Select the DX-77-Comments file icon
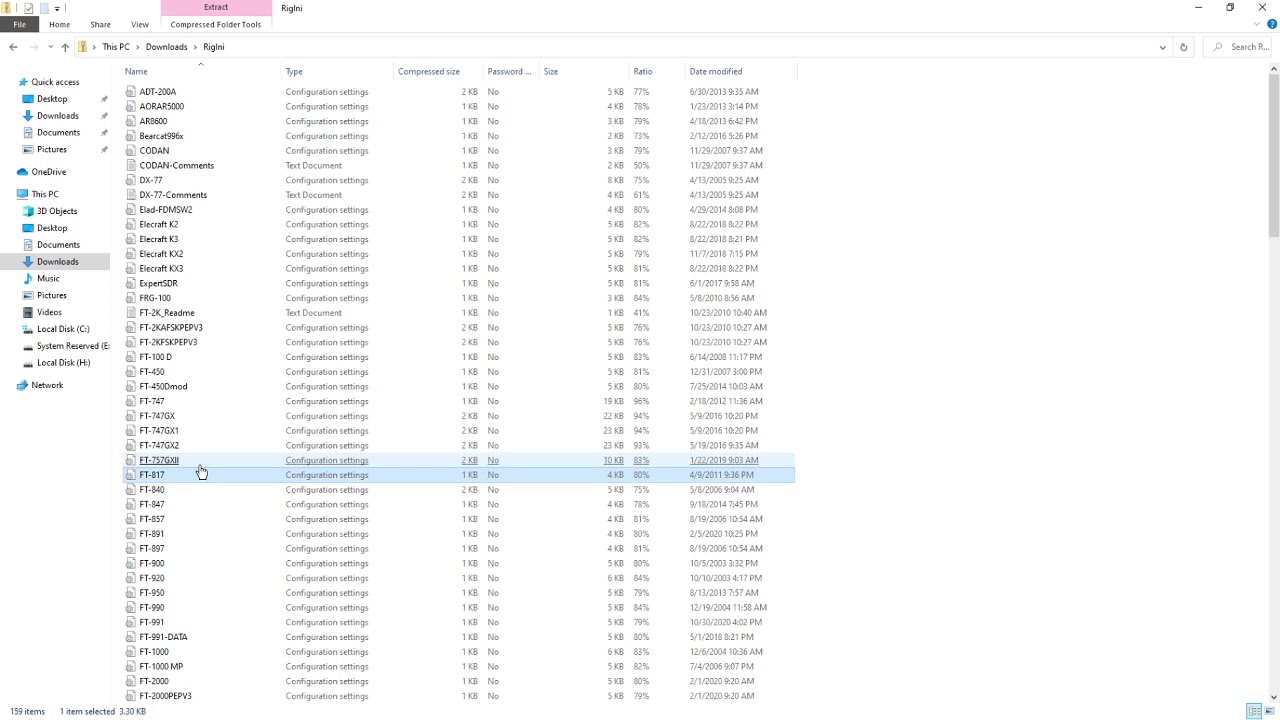Screen dimensions: 1280x720 coord(131,195)
